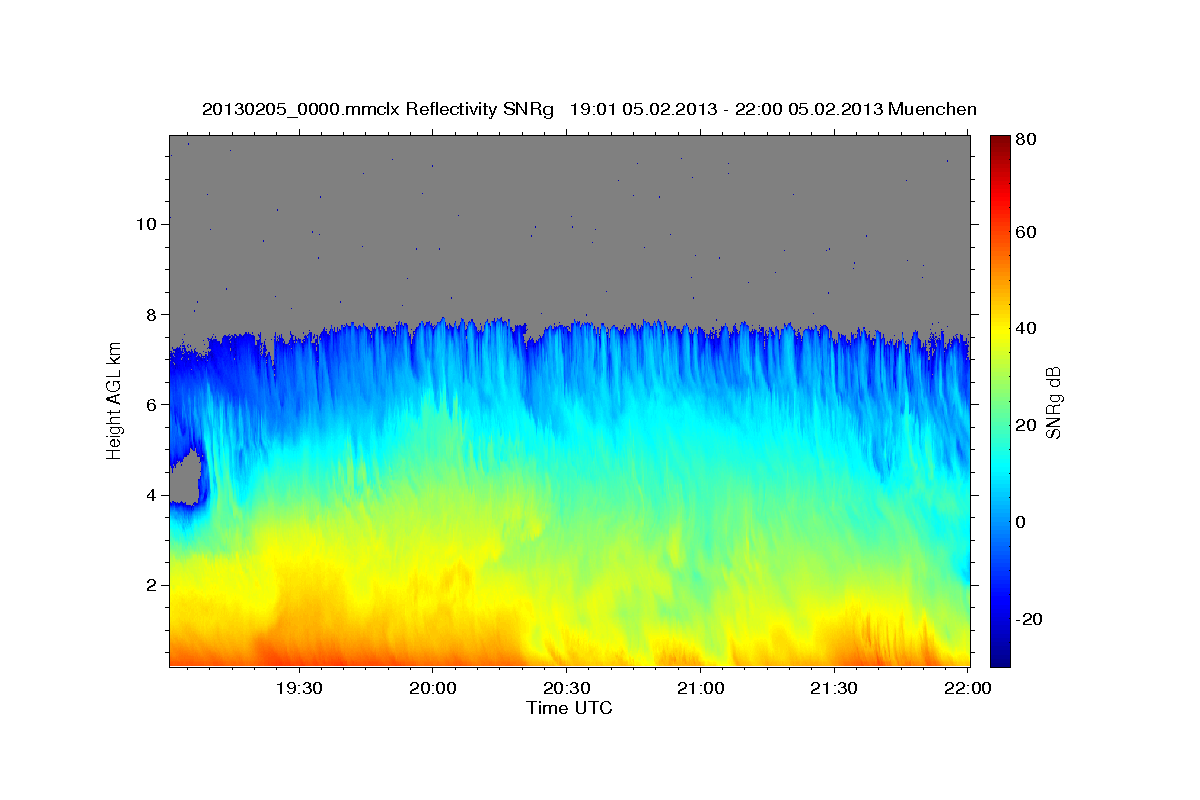Click the dark blue bottom of the colorbar
This screenshot has height=800, width=1200.
pyautogui.click(x=1000, y=658)
